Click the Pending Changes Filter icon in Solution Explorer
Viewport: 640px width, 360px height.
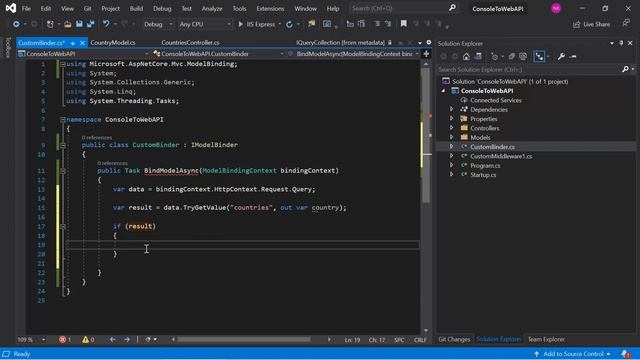(495, 56)
